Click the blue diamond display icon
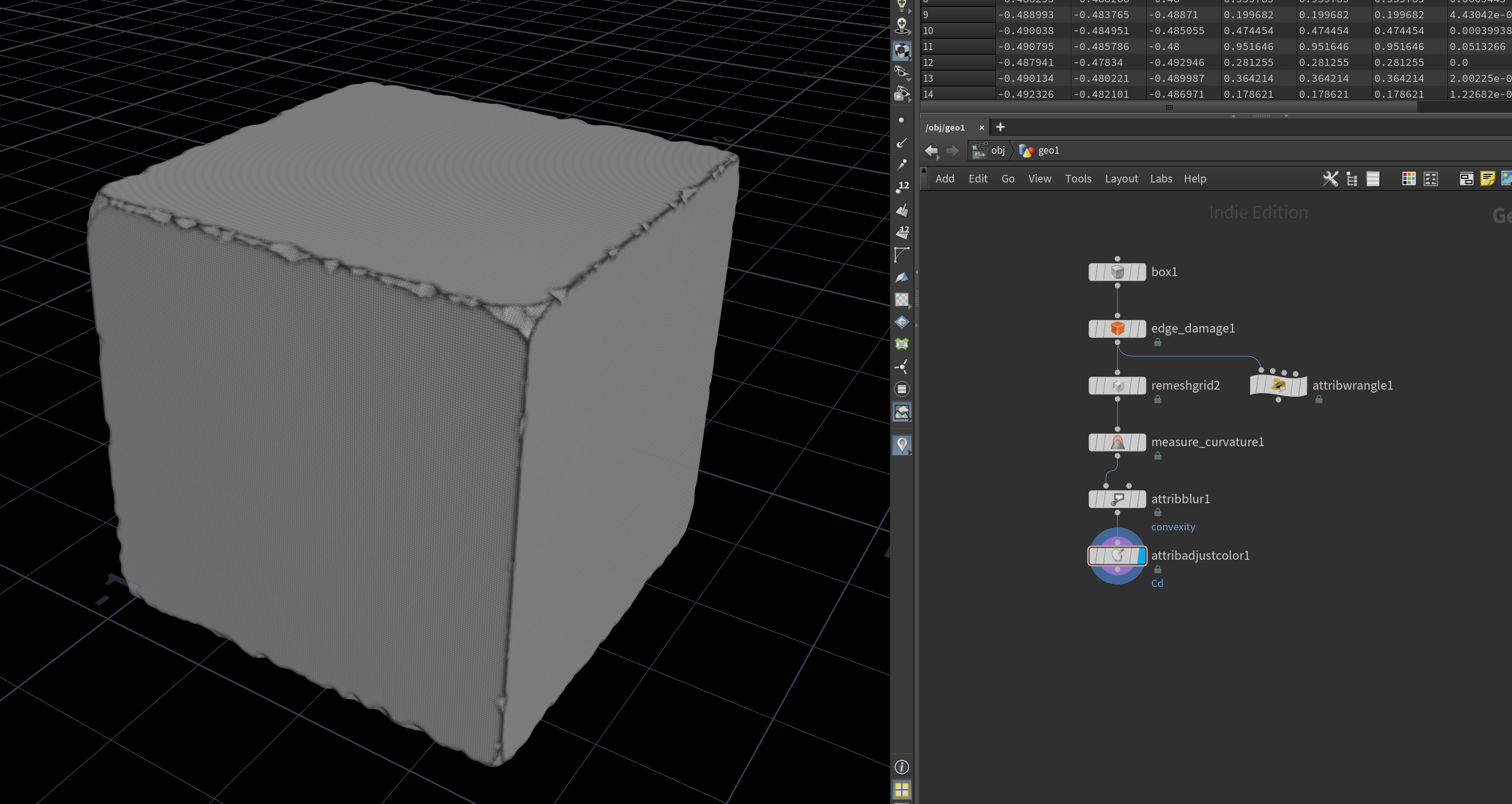The width and height of the screenshot is (1512, 804). pyautogui.click(x=901, y=322)
